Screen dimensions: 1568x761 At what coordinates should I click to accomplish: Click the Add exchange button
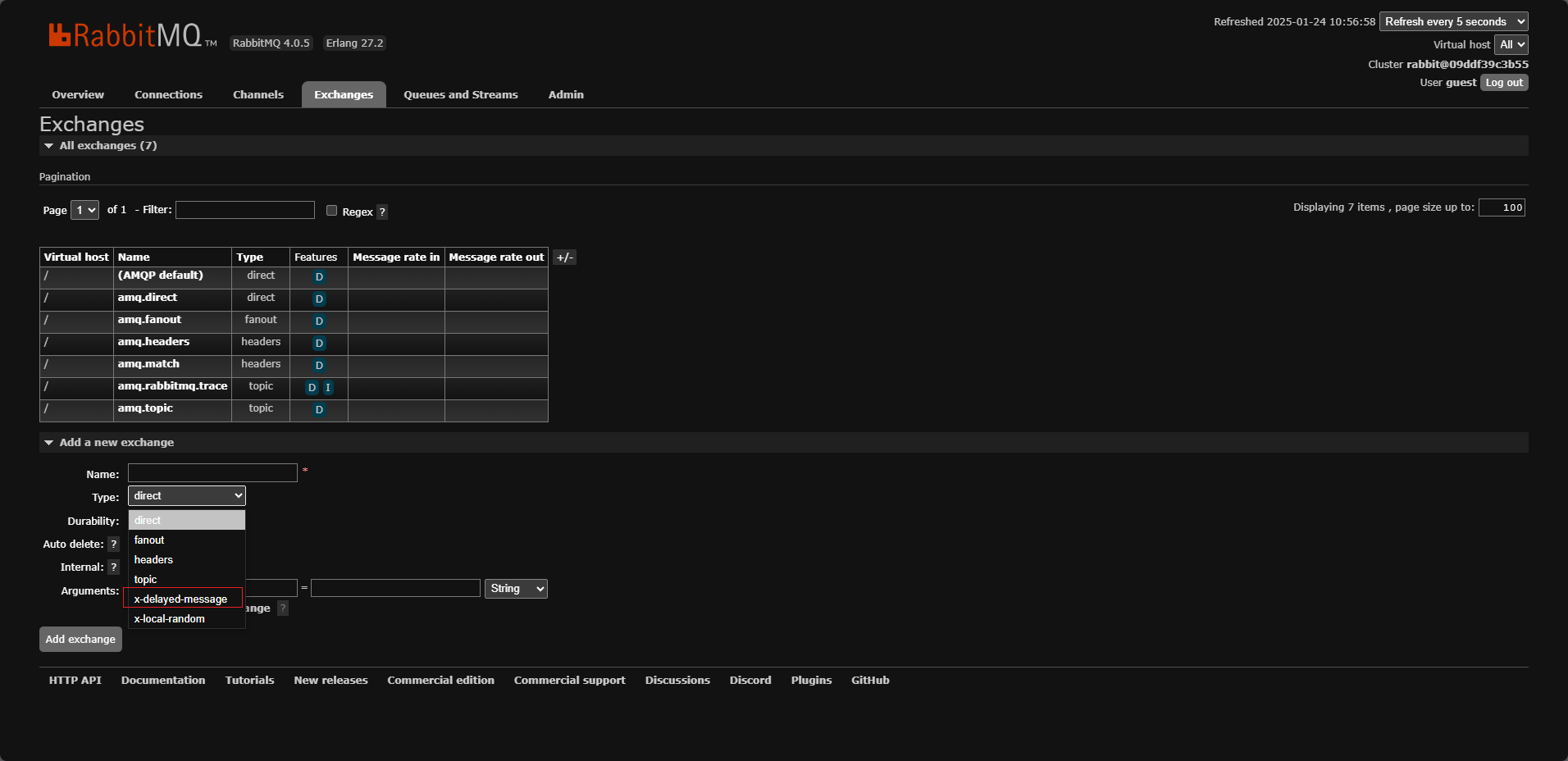(80, 640)
